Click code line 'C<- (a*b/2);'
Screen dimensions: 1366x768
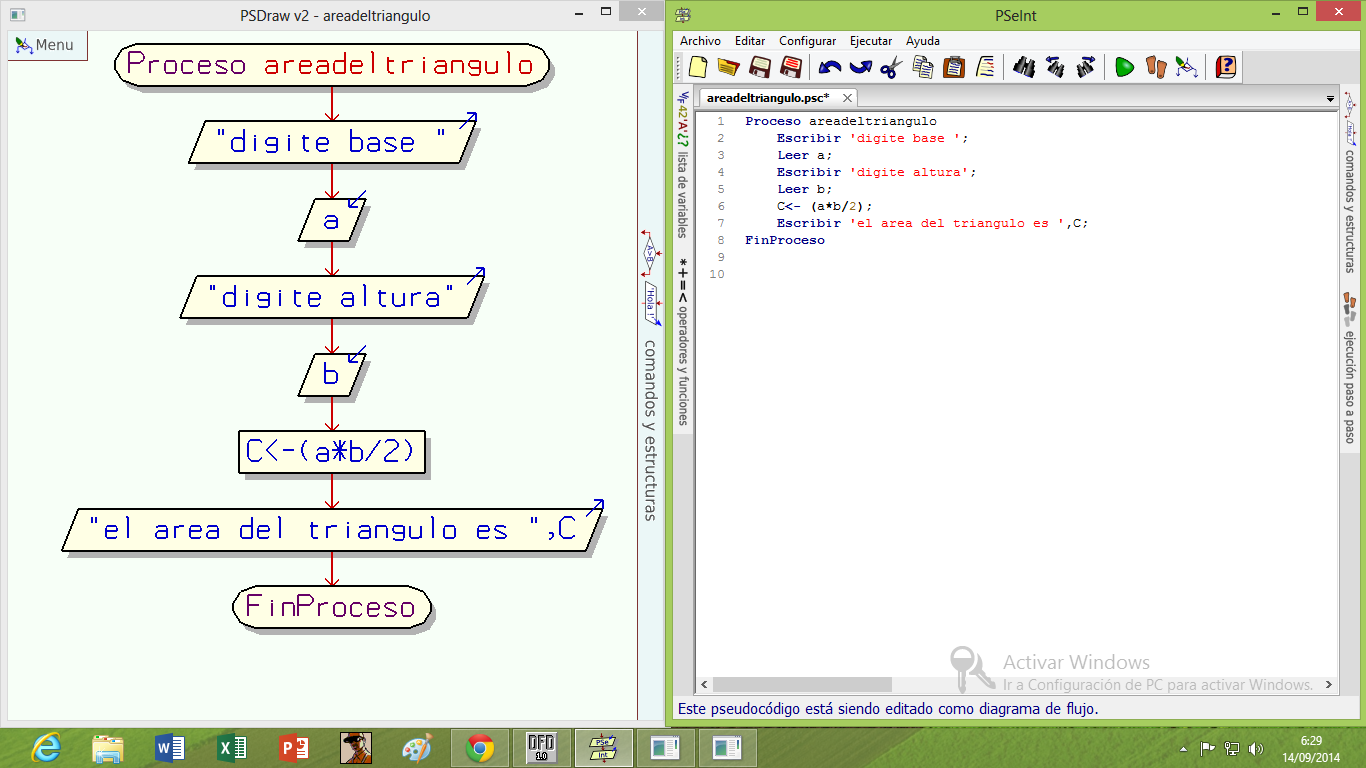point(825,206)
